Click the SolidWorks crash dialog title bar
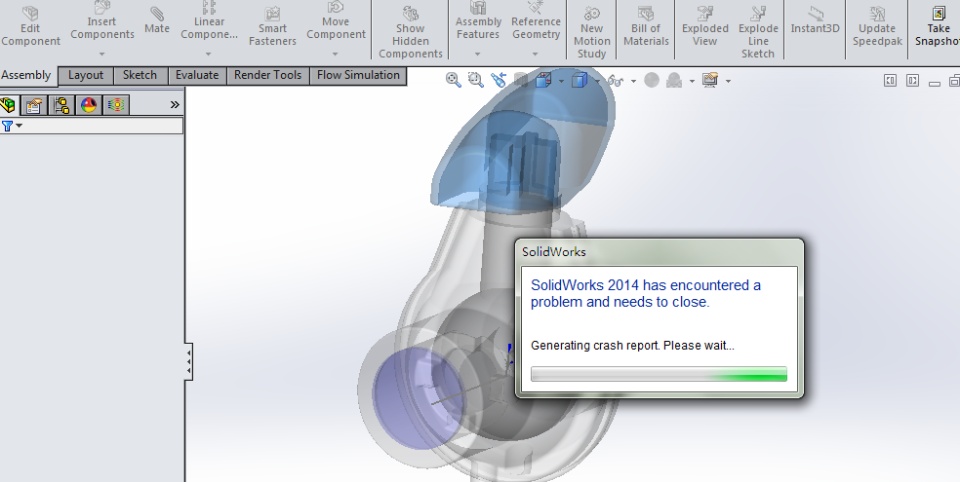This screenshot has width=960, height=482. (659, 252)
